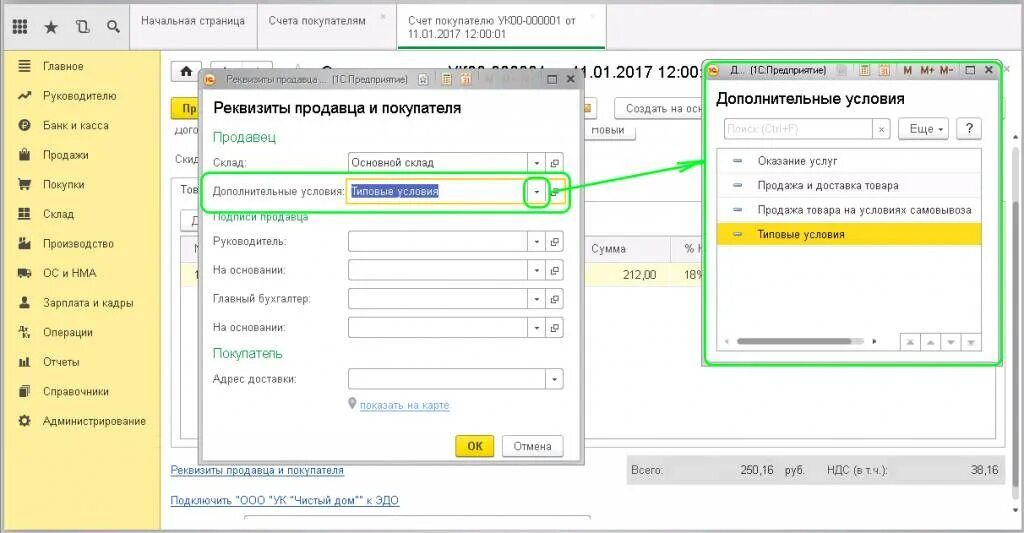Viewport: 1024px width, 533px height.
Task: Confirm the dialog with OK
Action: [x=475, y=446]
